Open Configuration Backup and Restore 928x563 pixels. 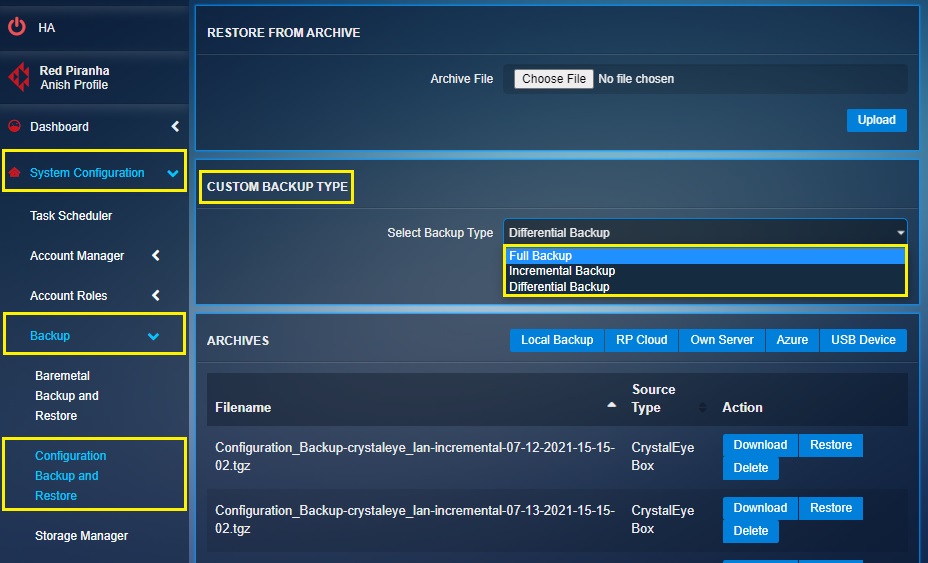tap(70, 475)
